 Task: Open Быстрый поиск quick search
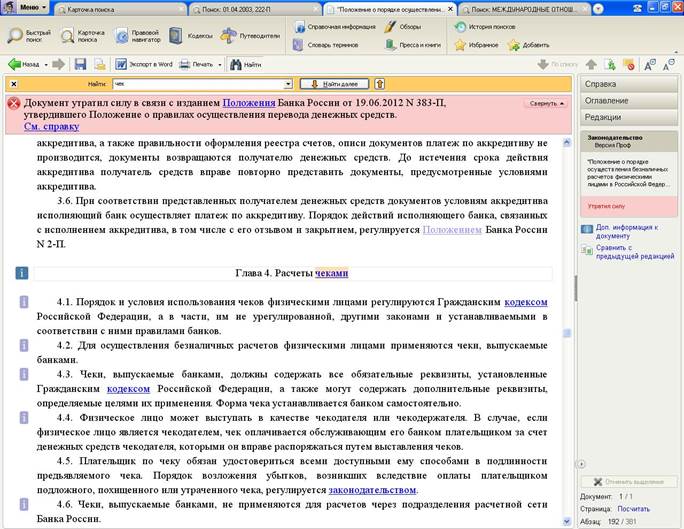pyautogui.click(x=29, y=35)
